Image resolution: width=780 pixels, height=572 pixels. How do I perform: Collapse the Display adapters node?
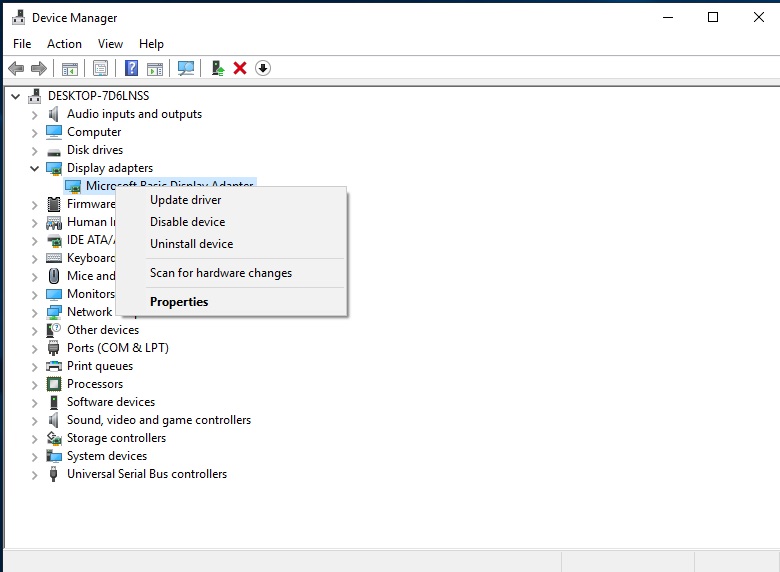(x=35, y=168)
